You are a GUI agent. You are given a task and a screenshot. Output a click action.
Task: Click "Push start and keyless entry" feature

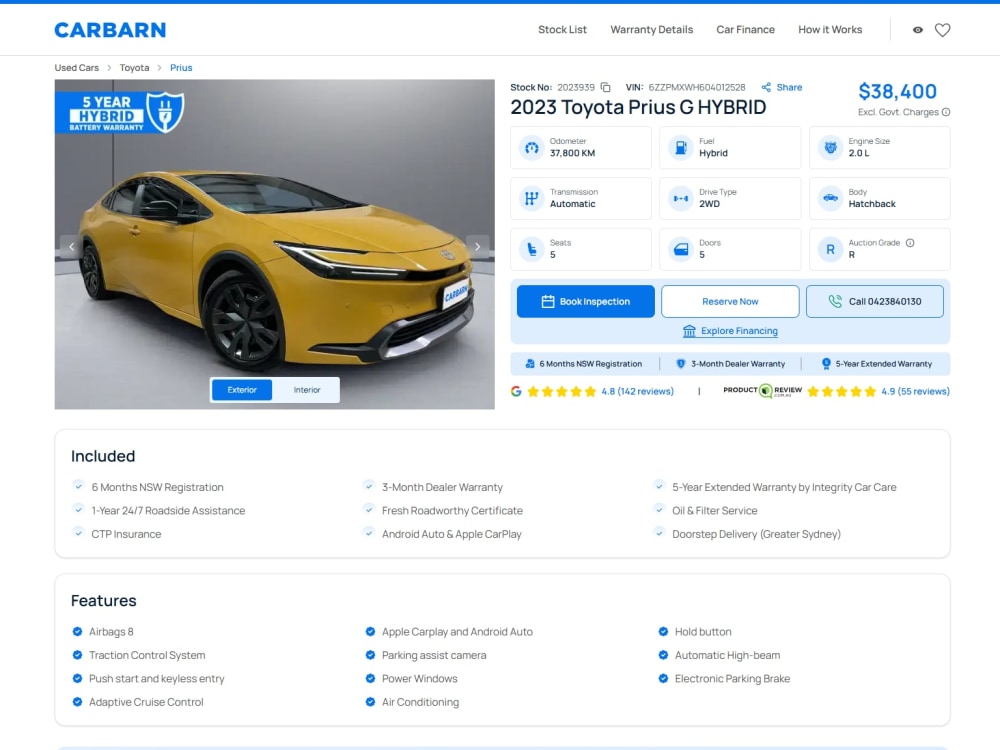tap(156, 679)
